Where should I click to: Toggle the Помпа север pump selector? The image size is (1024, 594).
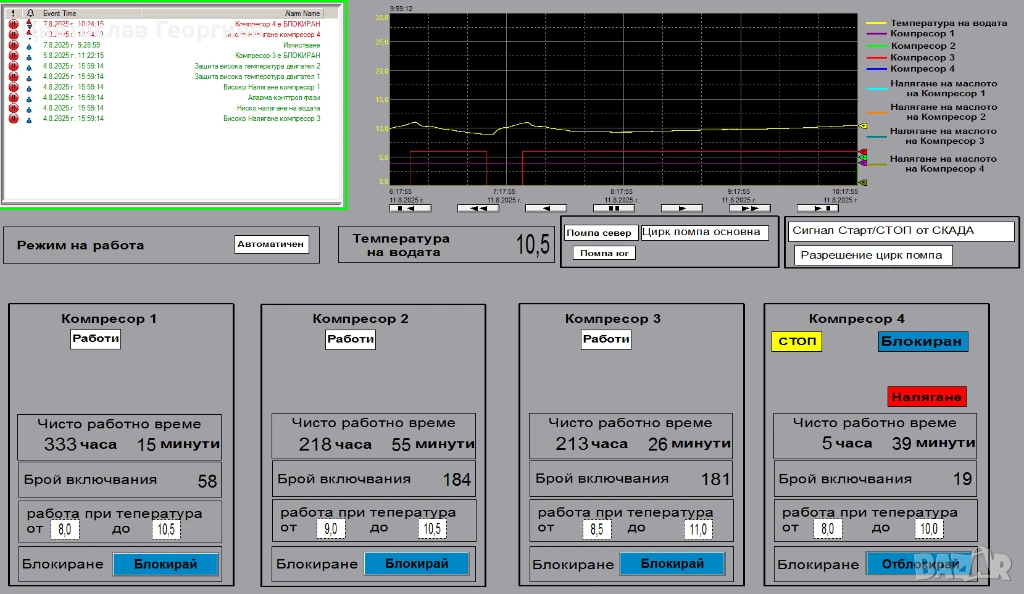(599, 233)
